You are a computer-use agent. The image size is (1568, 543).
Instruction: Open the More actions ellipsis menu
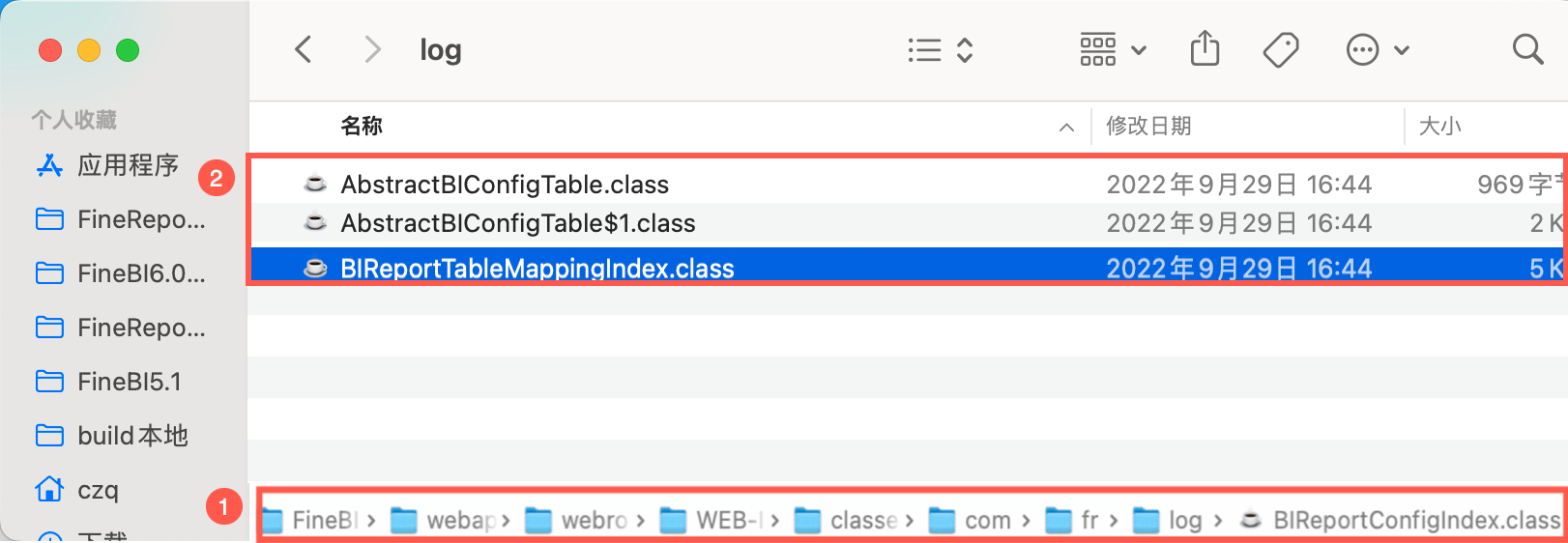pos(1377,49)
